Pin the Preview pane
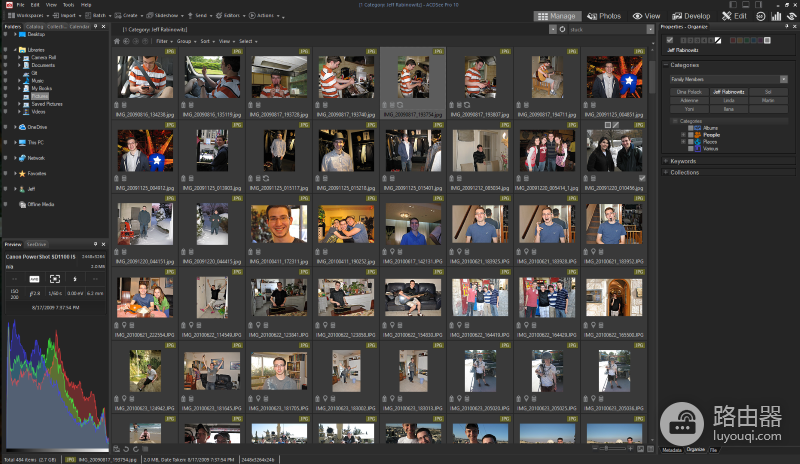 pyautogui.click(x=95, y=245)
